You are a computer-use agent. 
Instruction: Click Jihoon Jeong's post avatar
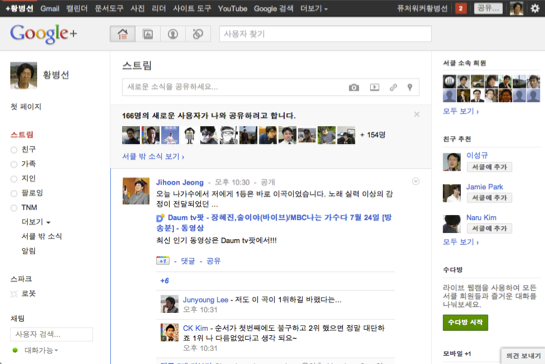[136, 191]
